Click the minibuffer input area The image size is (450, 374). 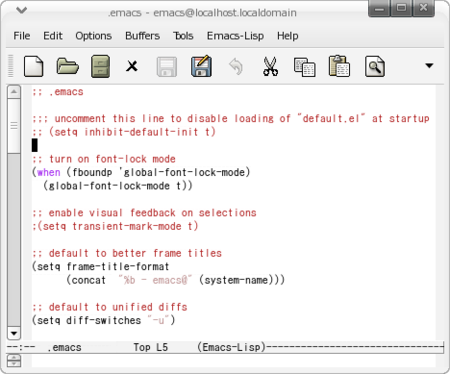click(233, 361)
